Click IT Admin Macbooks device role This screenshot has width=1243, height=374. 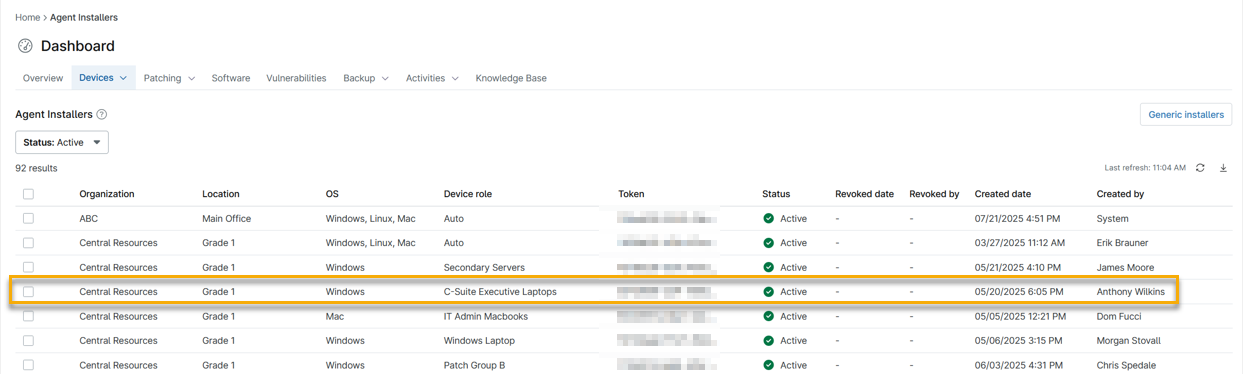pos(485,316)
